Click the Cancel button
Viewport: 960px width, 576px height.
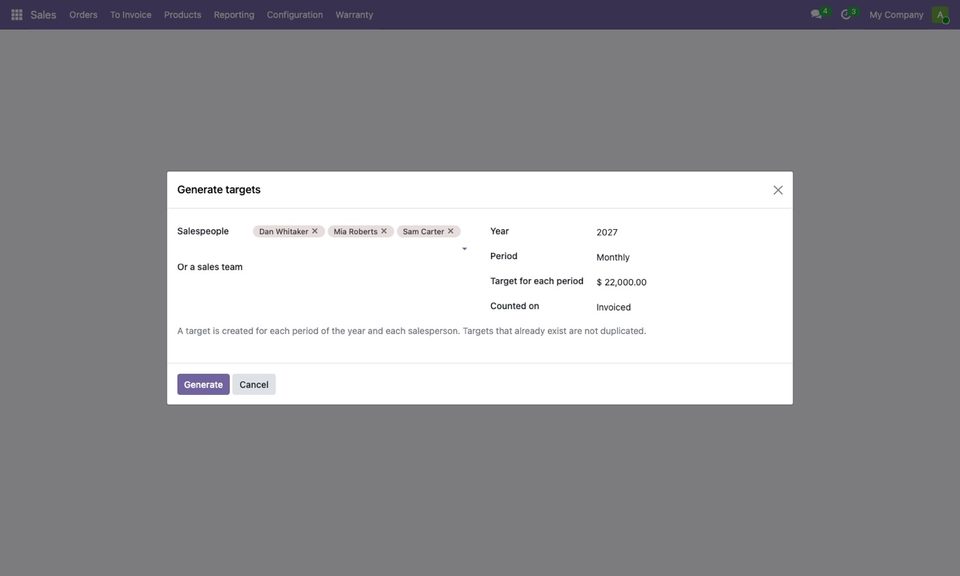click(x=253, y=384)
